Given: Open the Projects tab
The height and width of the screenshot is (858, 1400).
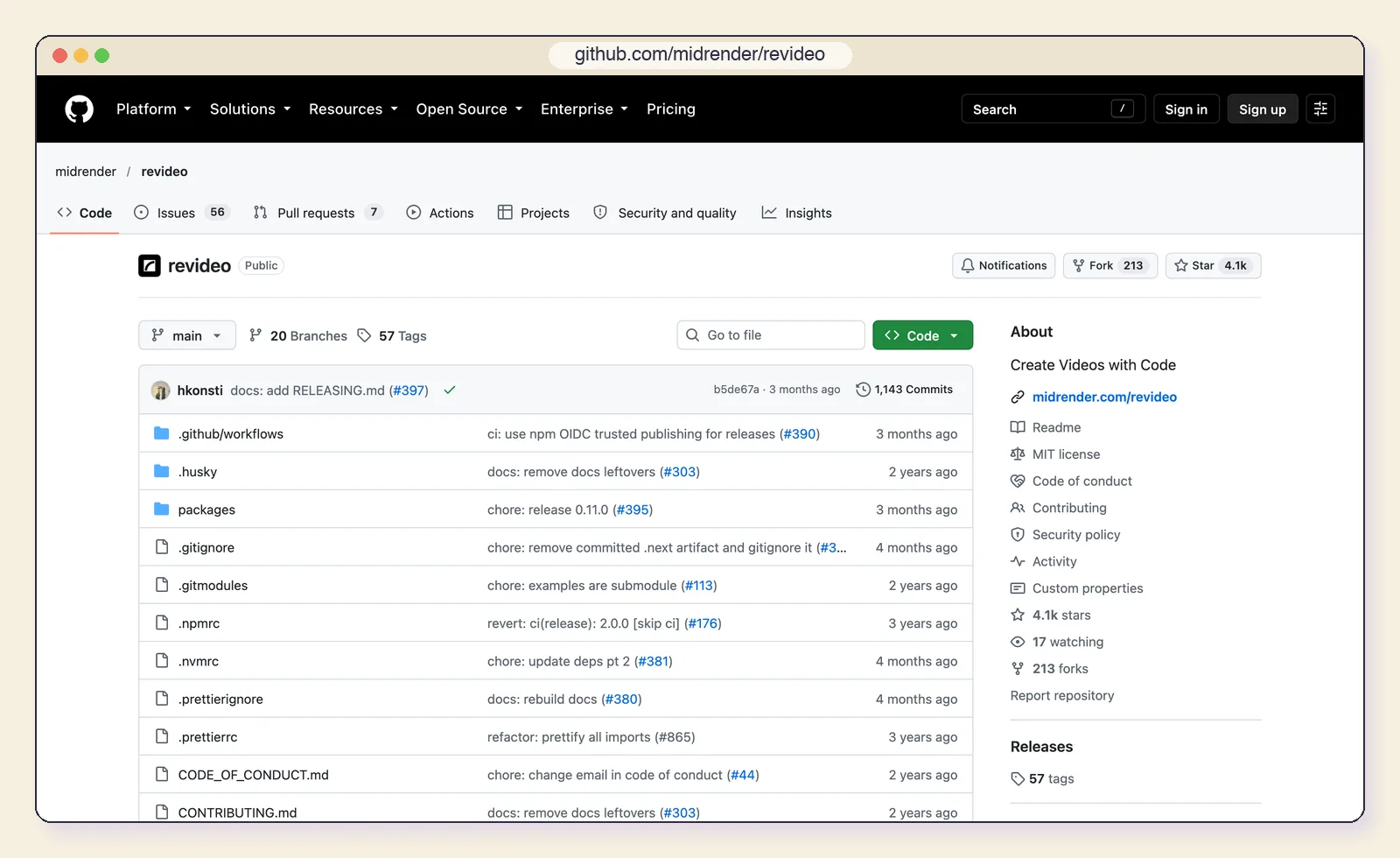Looking at the screenshot, I should point(533,213).
